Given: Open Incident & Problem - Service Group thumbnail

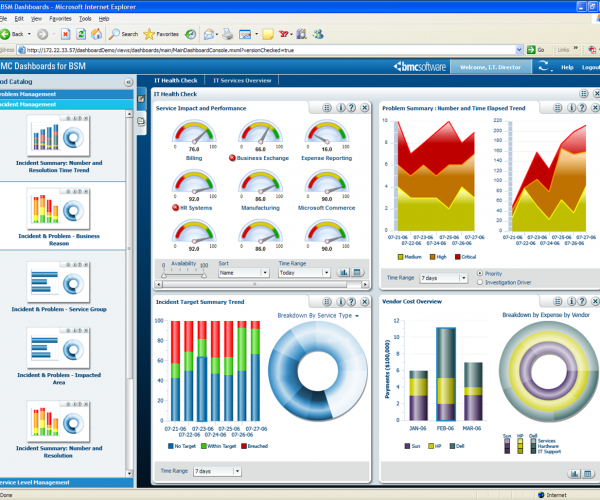Looking at the screenshot, I should (x=59, y=282).
